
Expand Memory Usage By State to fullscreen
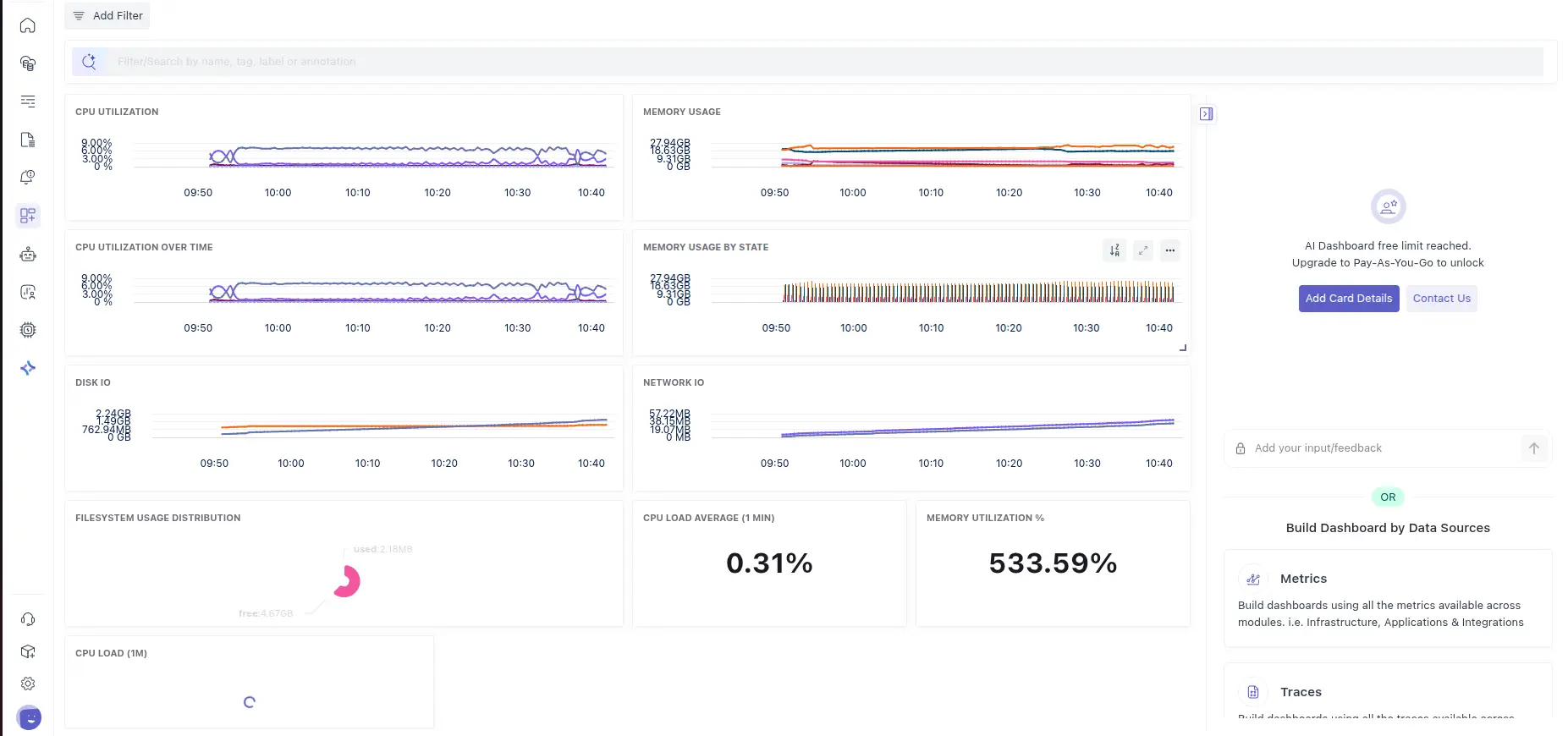(1142, 250)
